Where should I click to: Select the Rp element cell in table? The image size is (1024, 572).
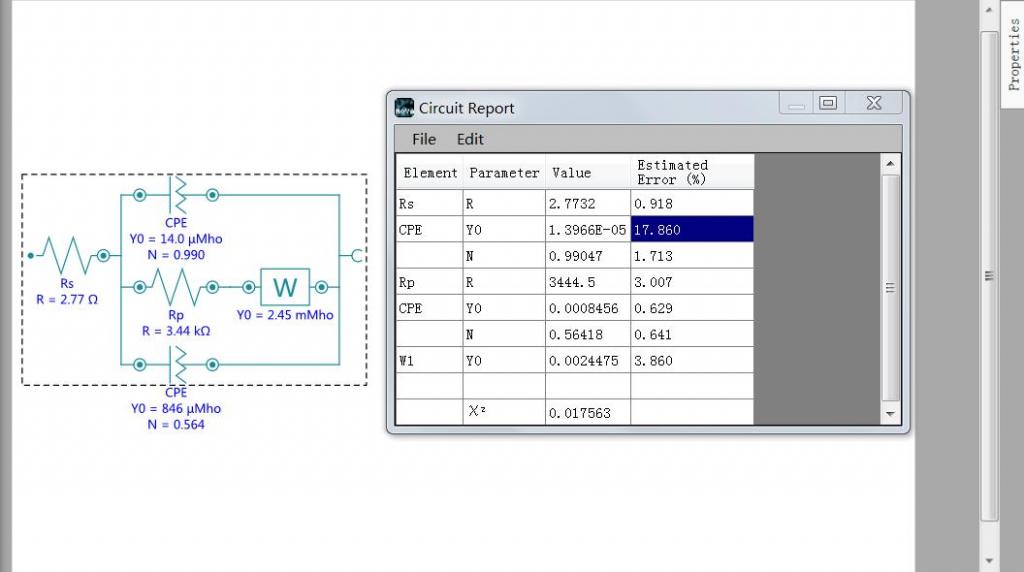(x=430, y=281)
